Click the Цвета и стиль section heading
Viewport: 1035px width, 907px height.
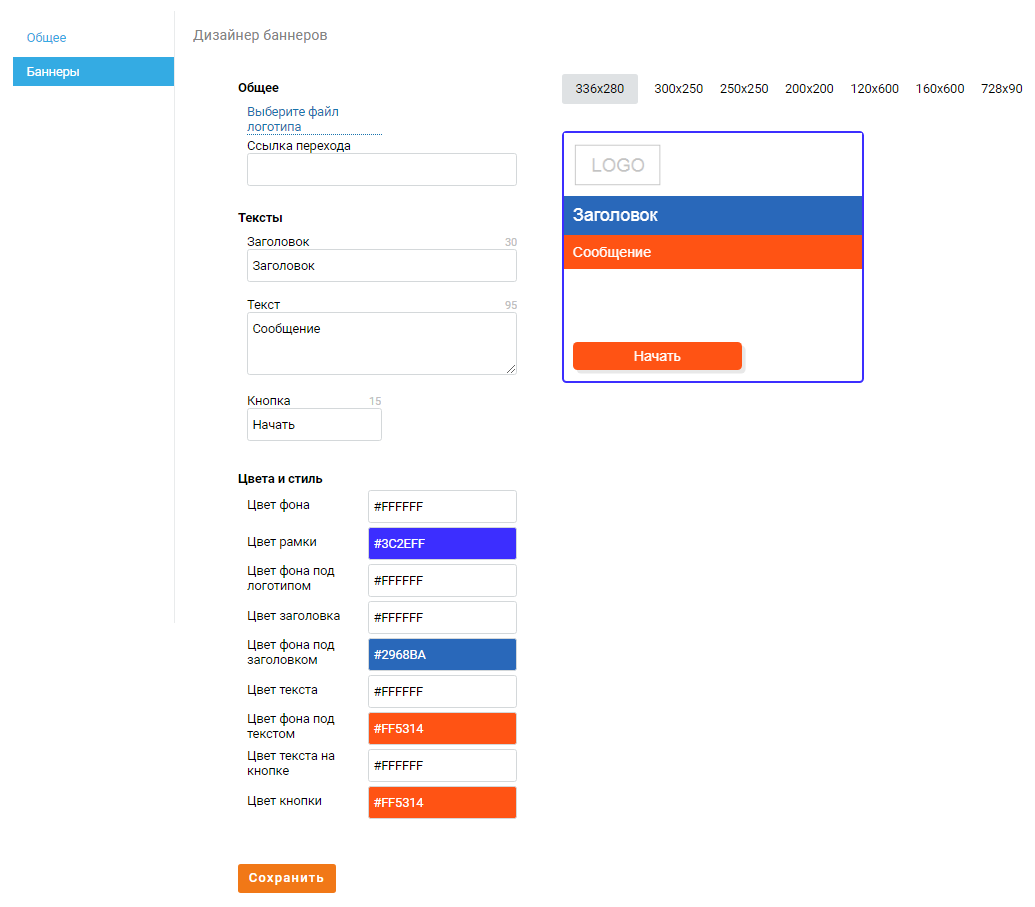click(280, 479)
